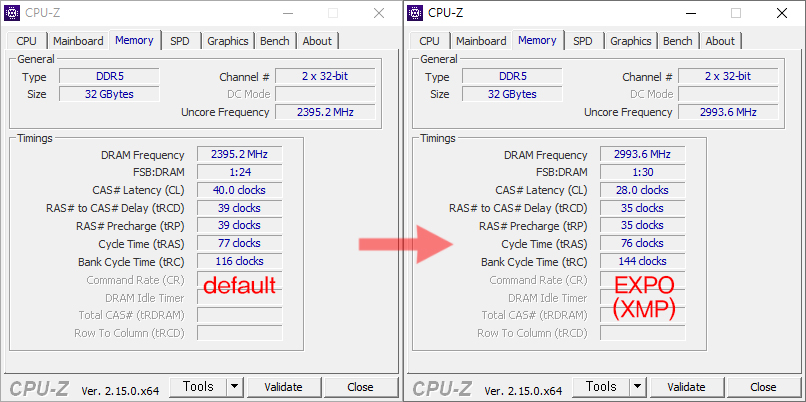Select the Memory tab in the right window

pyautogui.click(x=537, y=40)
